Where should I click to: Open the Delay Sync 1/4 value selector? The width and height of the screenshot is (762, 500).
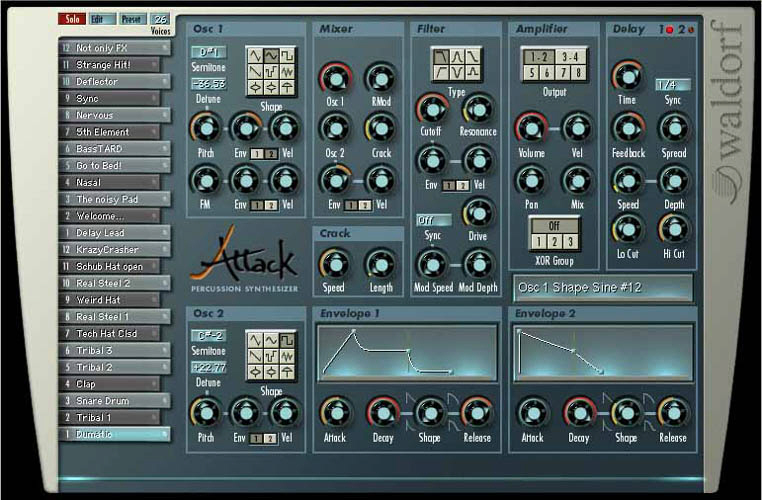pyautogui.click(x=673, y=85)
